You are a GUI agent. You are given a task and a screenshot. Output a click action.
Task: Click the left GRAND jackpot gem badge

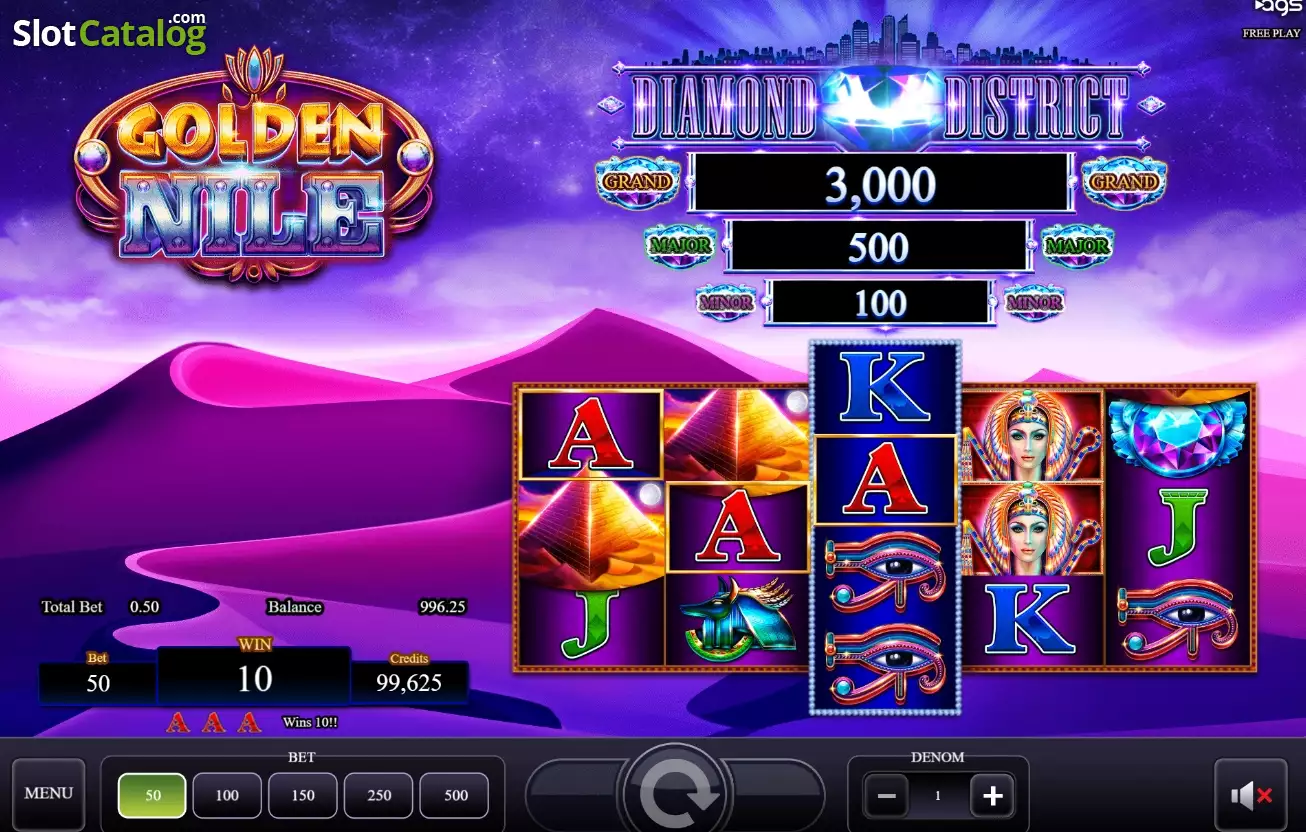[x=637, y=182]
